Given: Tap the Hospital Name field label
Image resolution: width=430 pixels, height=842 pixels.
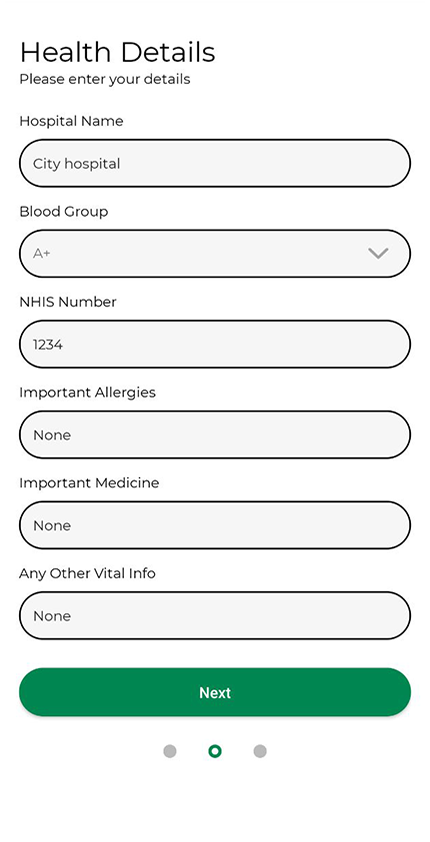Looking at the screenshot, I should pos(71,121).
